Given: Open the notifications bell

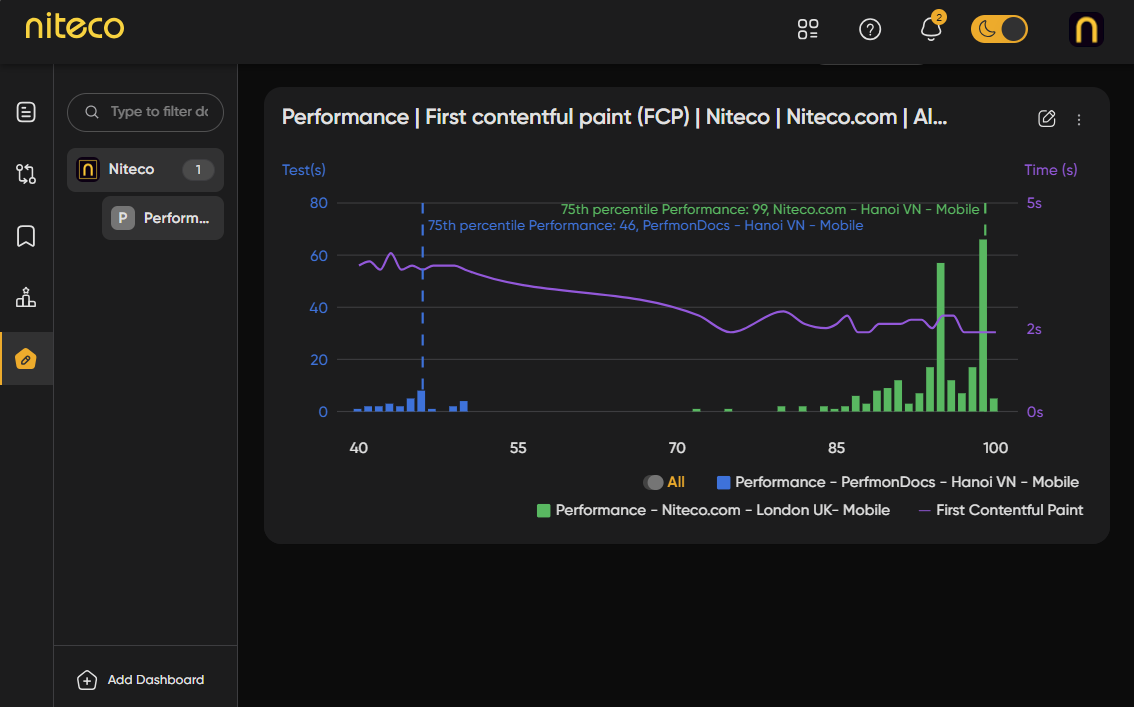Looking at the screenshot, I should 931,29.
